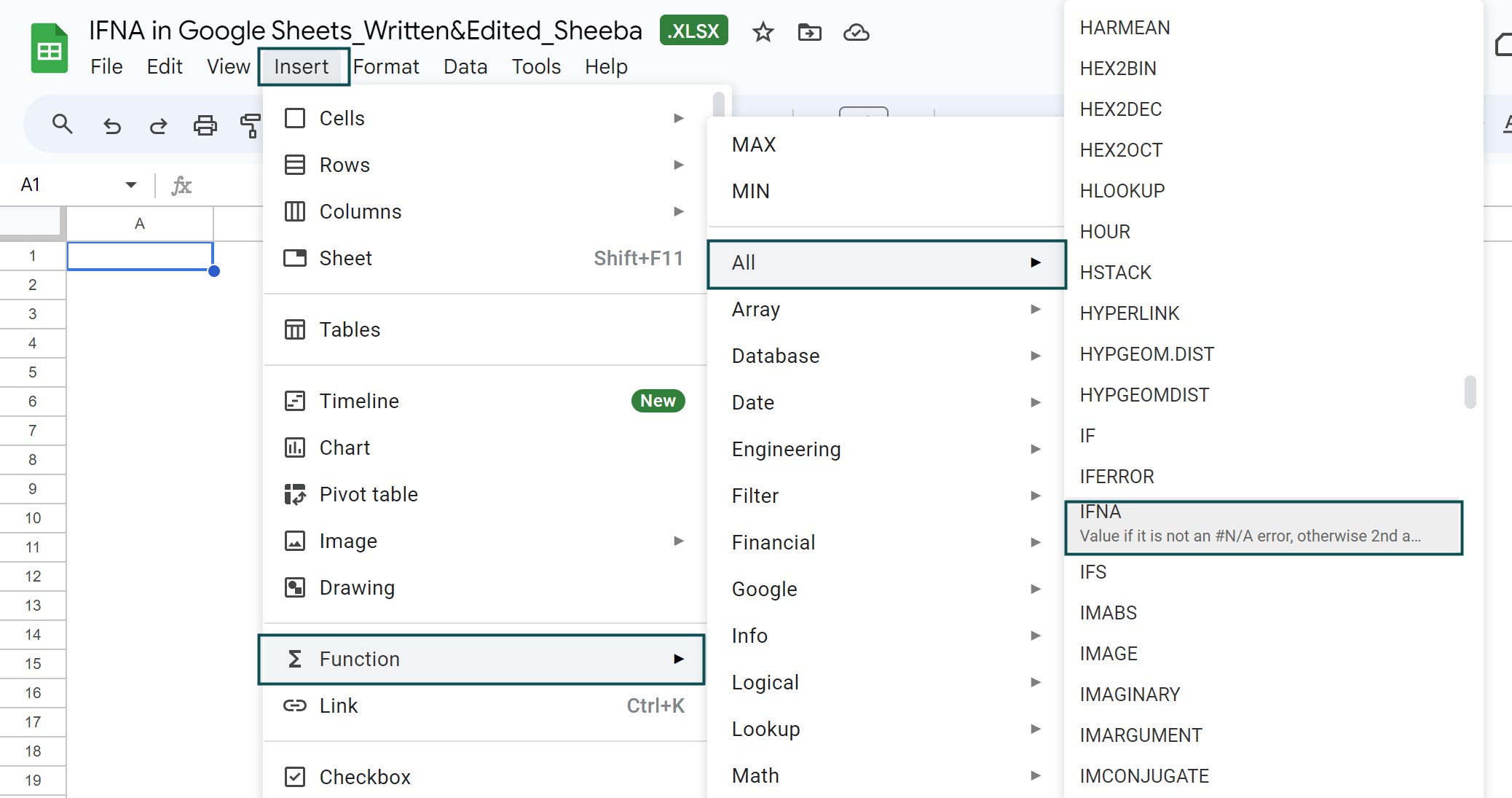Viewport: 1512px width, 798px height.
Task: Open the Edit menu
Action: [165, 66]
